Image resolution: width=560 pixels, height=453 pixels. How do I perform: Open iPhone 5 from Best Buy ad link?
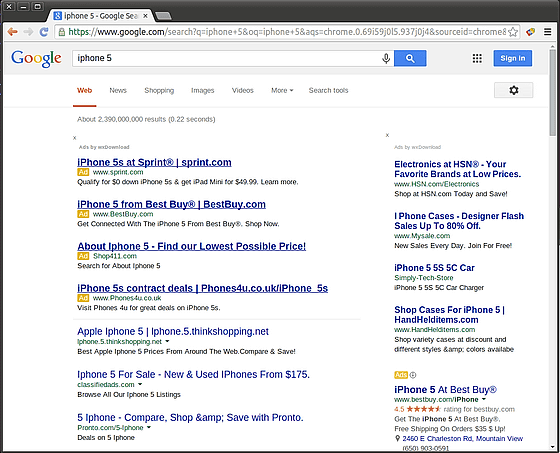[171, 204]
